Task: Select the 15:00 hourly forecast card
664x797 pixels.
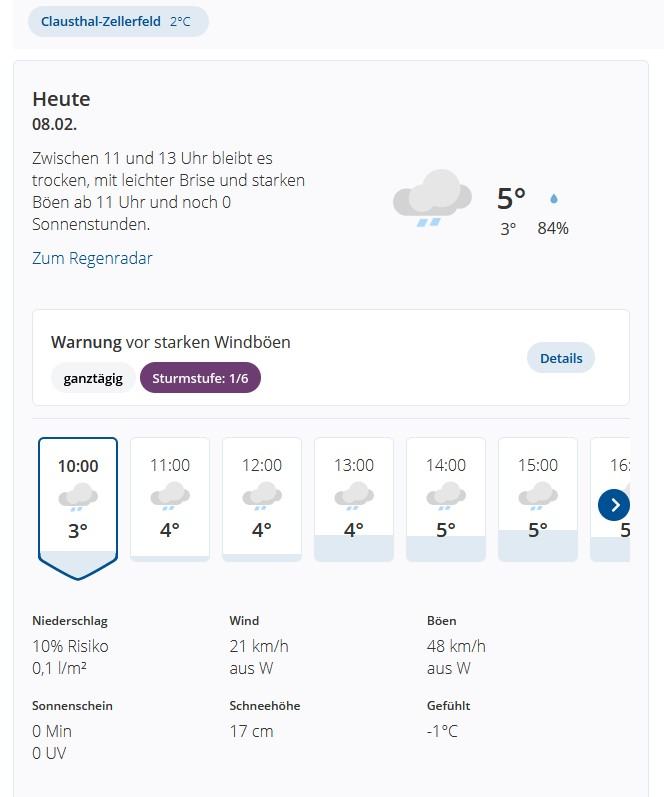Action: [538, 499]
